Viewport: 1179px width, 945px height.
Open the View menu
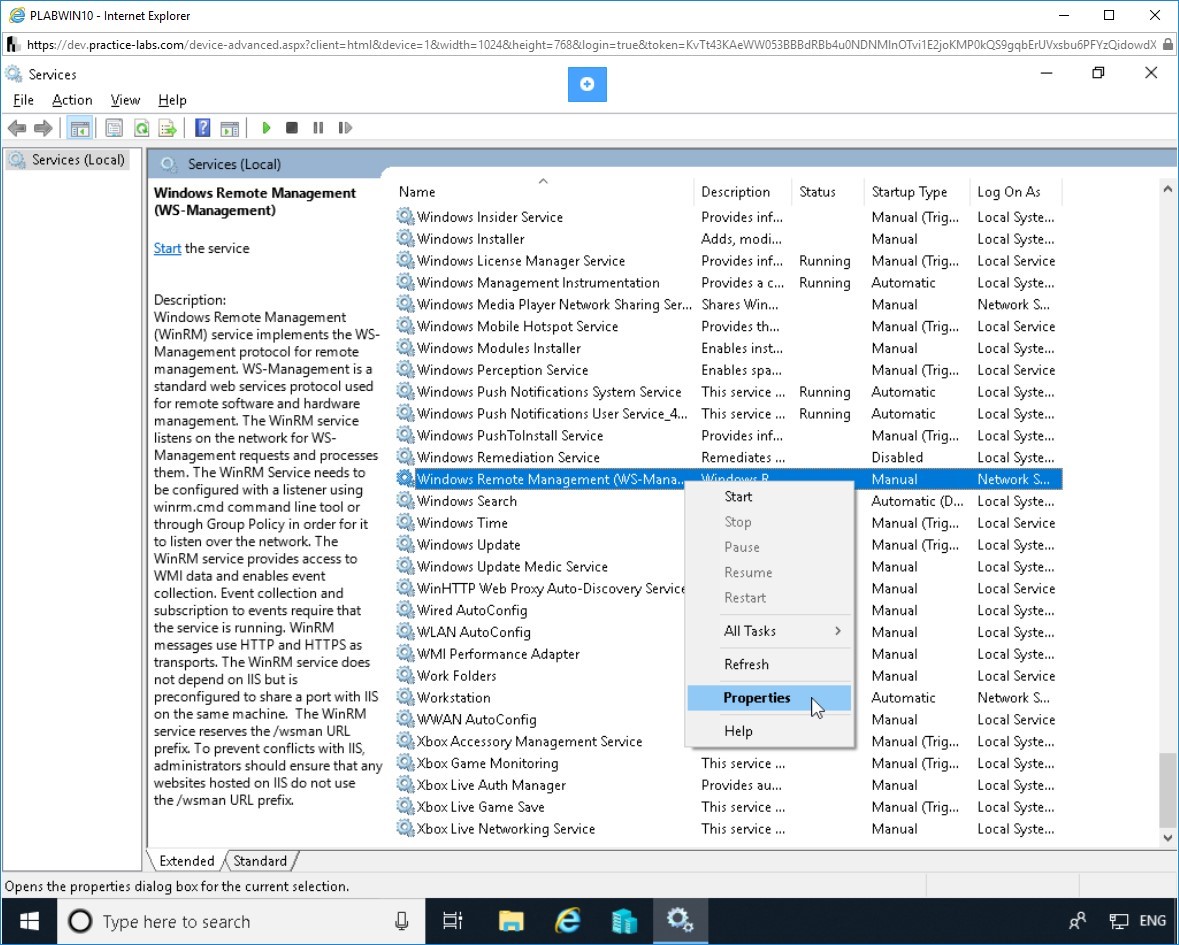(x=125, y=100)
